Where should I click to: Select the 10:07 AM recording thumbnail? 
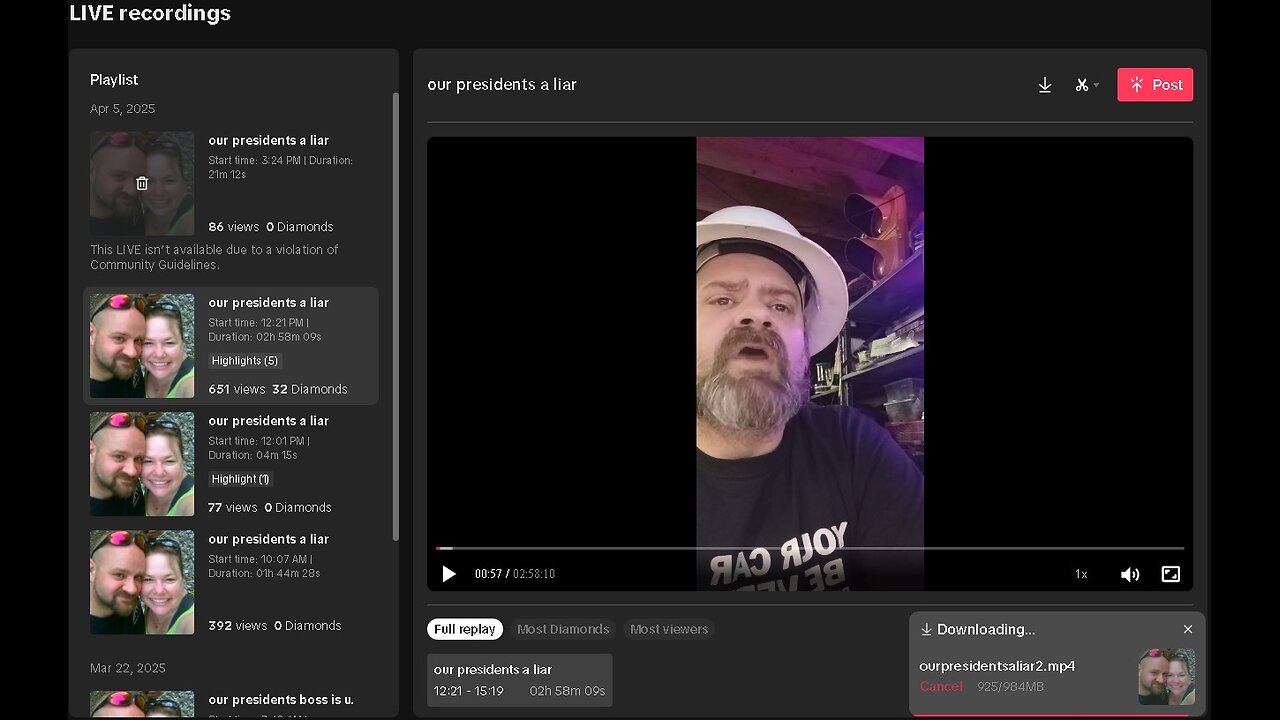[142, 582]
